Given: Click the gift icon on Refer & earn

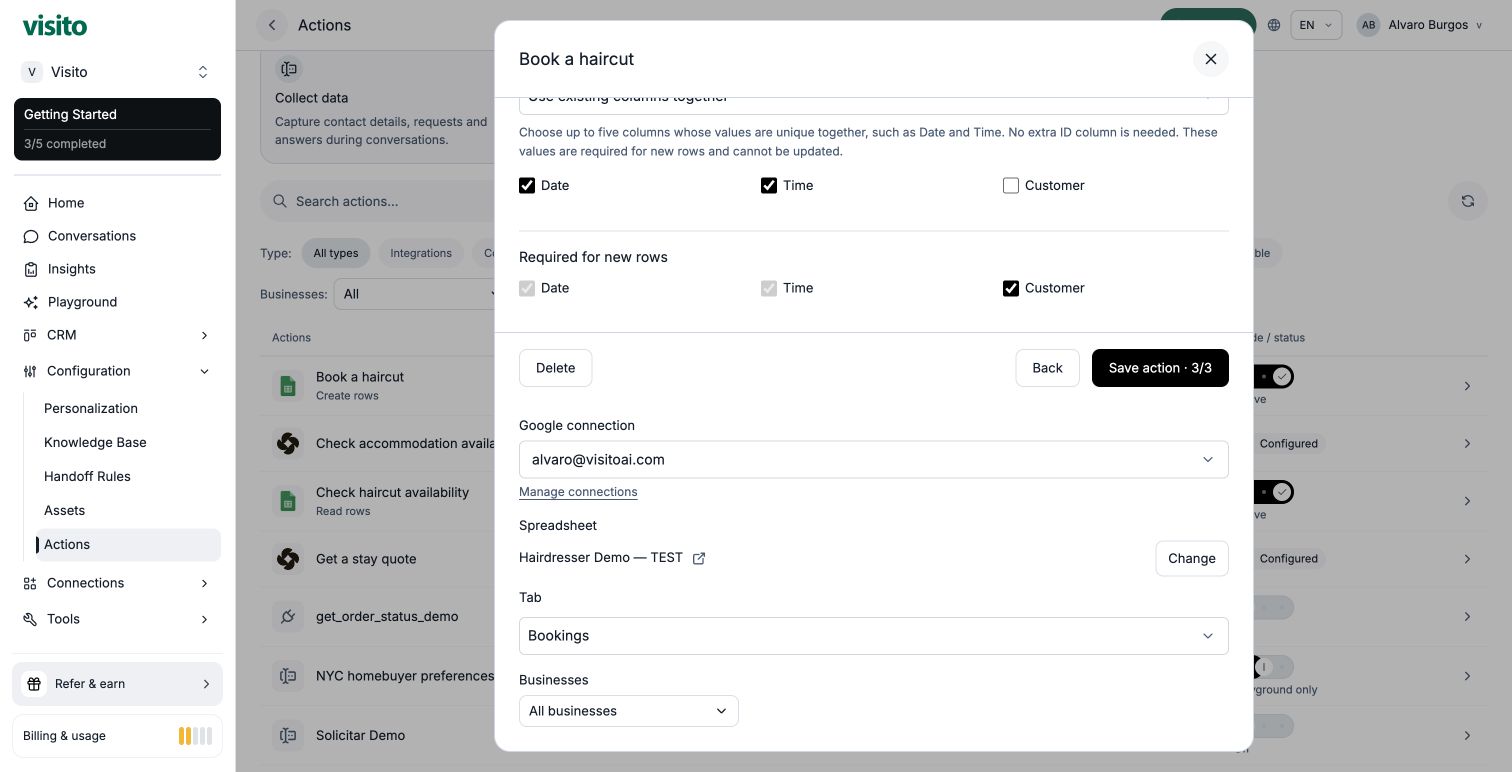Looking at the screenshot, I should click(34, 684).
